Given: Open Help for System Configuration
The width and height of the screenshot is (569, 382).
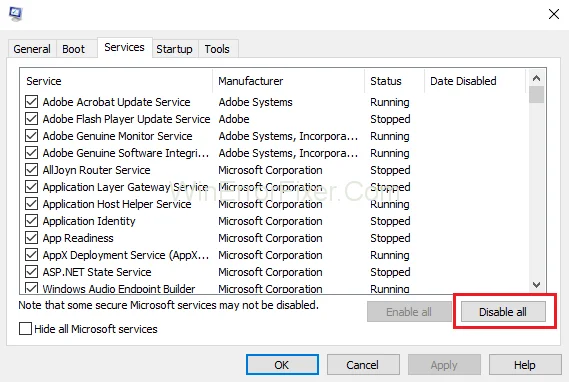Looking at the screenshot, I should click(x=525, y=365).
